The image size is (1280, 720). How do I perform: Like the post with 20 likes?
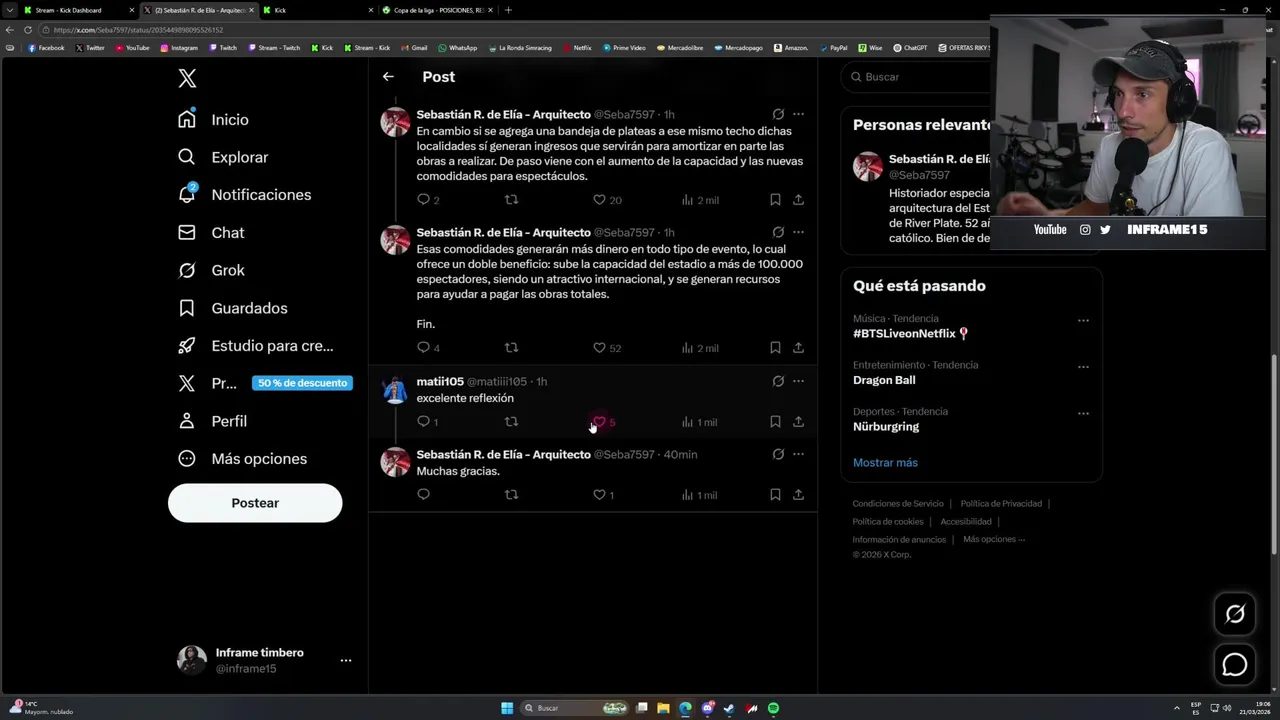click(x=599, y=200)
